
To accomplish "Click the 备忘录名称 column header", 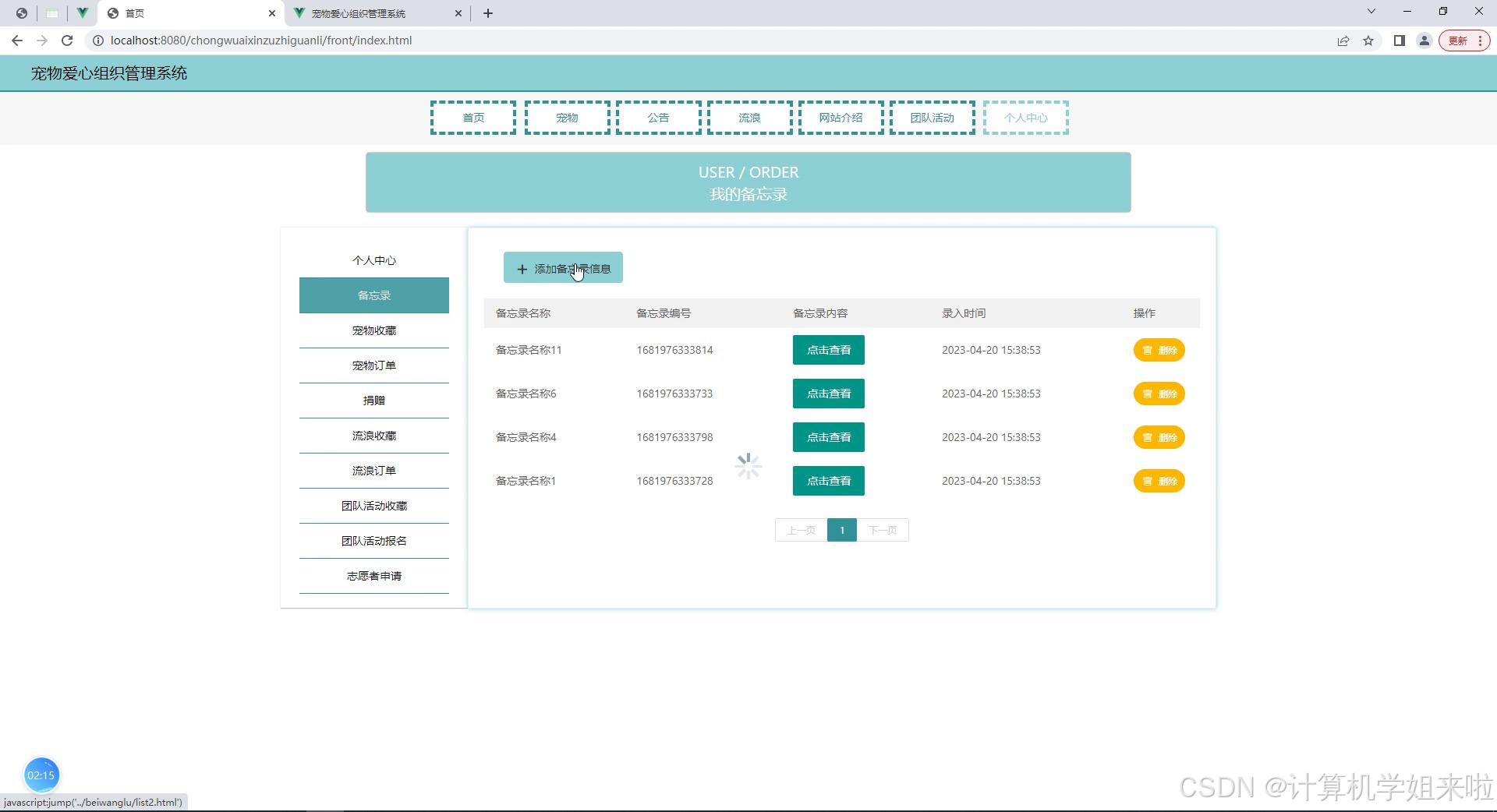I will point(523,313).
